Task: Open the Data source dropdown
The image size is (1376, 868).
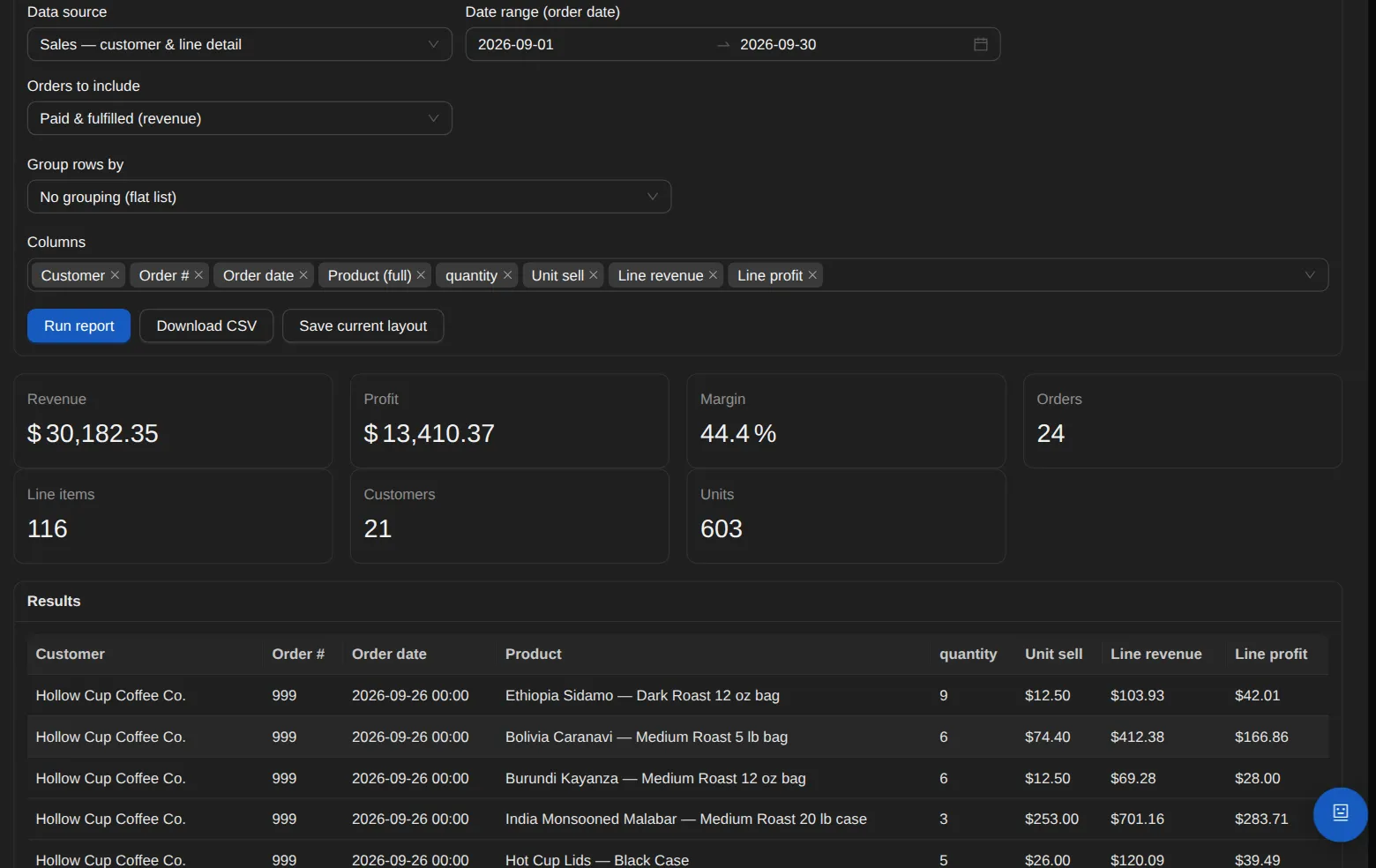Action: tap(240, 44)
